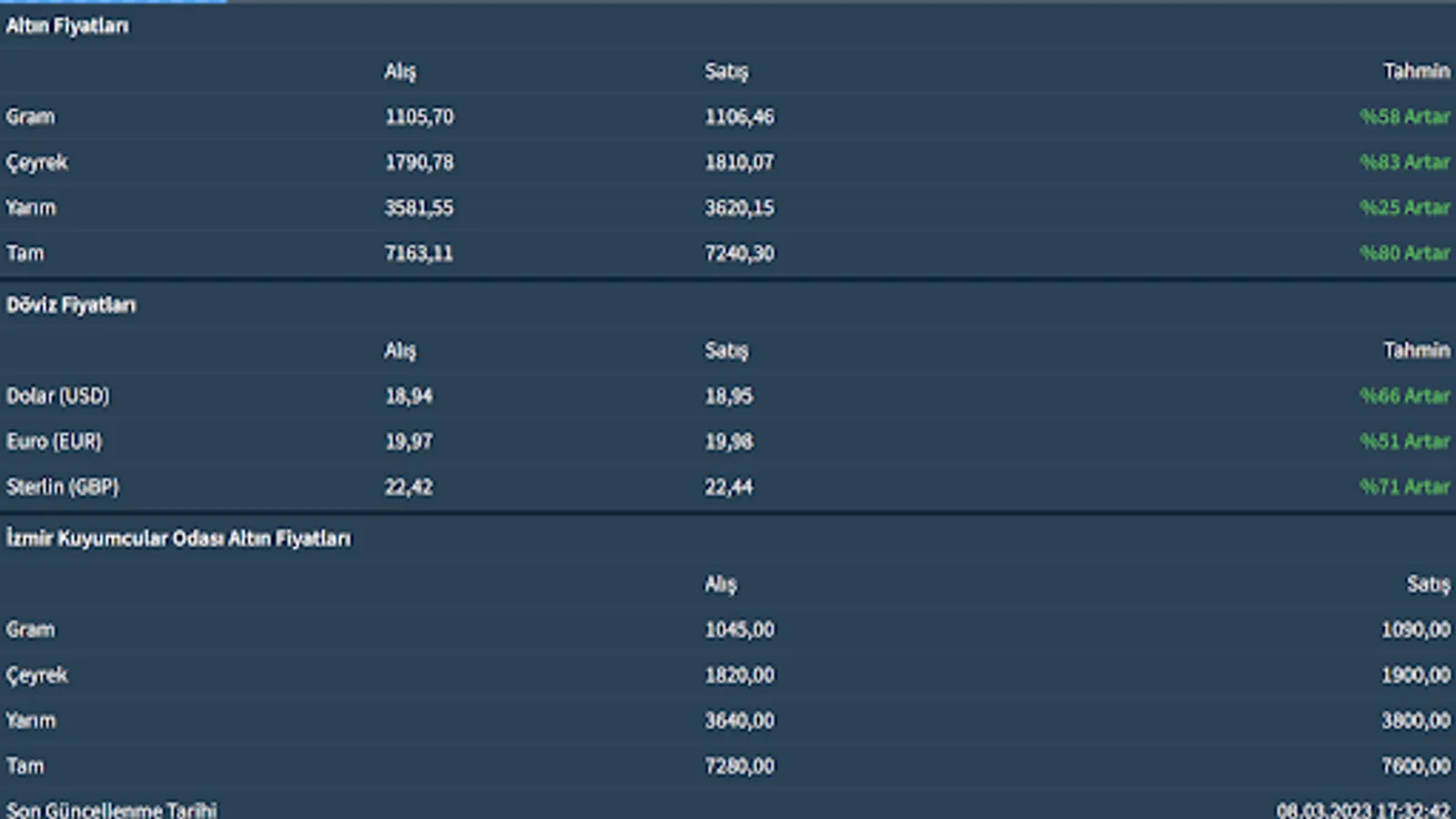Click the blue loading progress bar
Screen dimensions: 1456x819
click(x=113, y=1)
